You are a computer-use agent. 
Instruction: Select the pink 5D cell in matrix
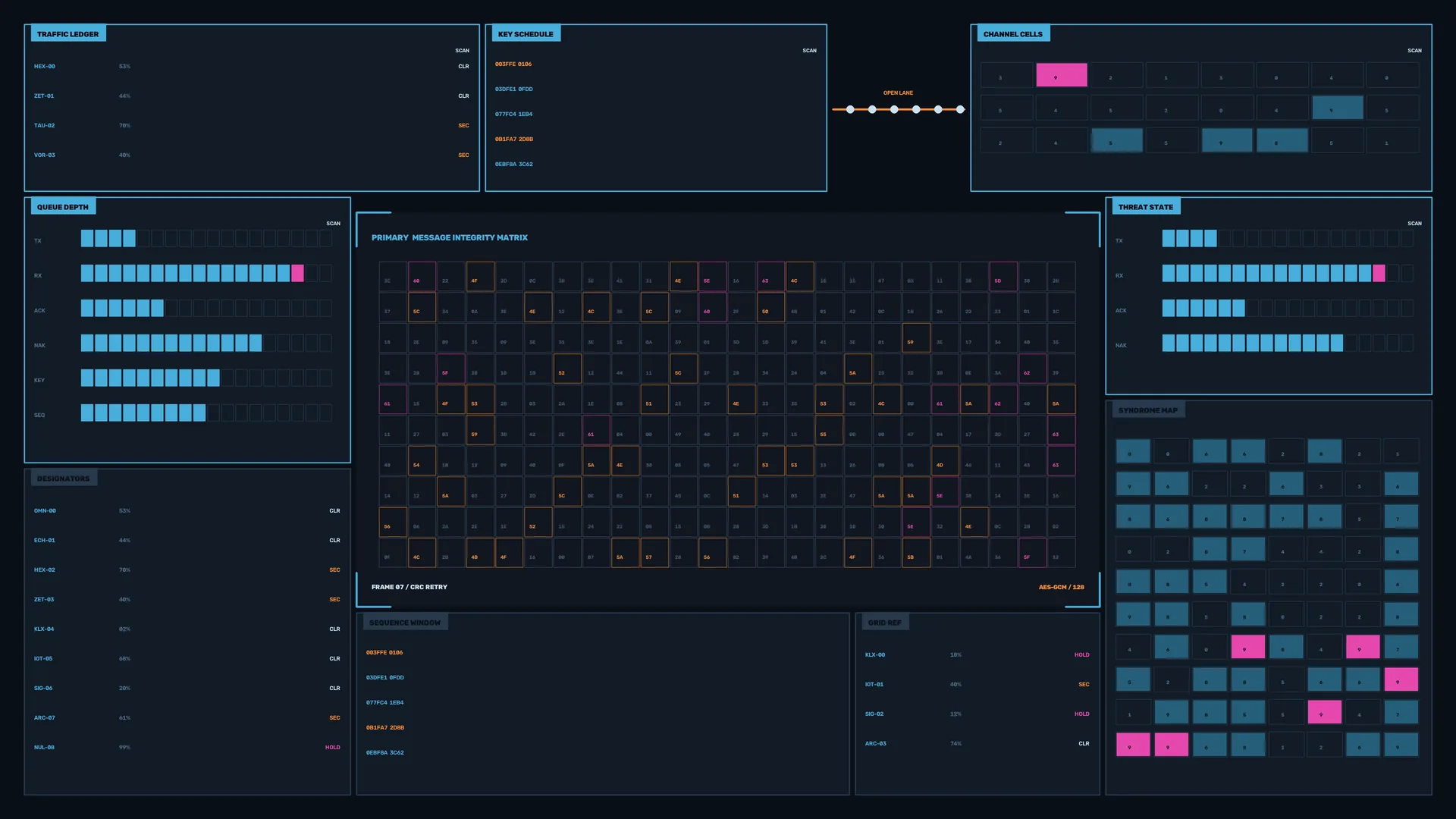point(1003,277)
